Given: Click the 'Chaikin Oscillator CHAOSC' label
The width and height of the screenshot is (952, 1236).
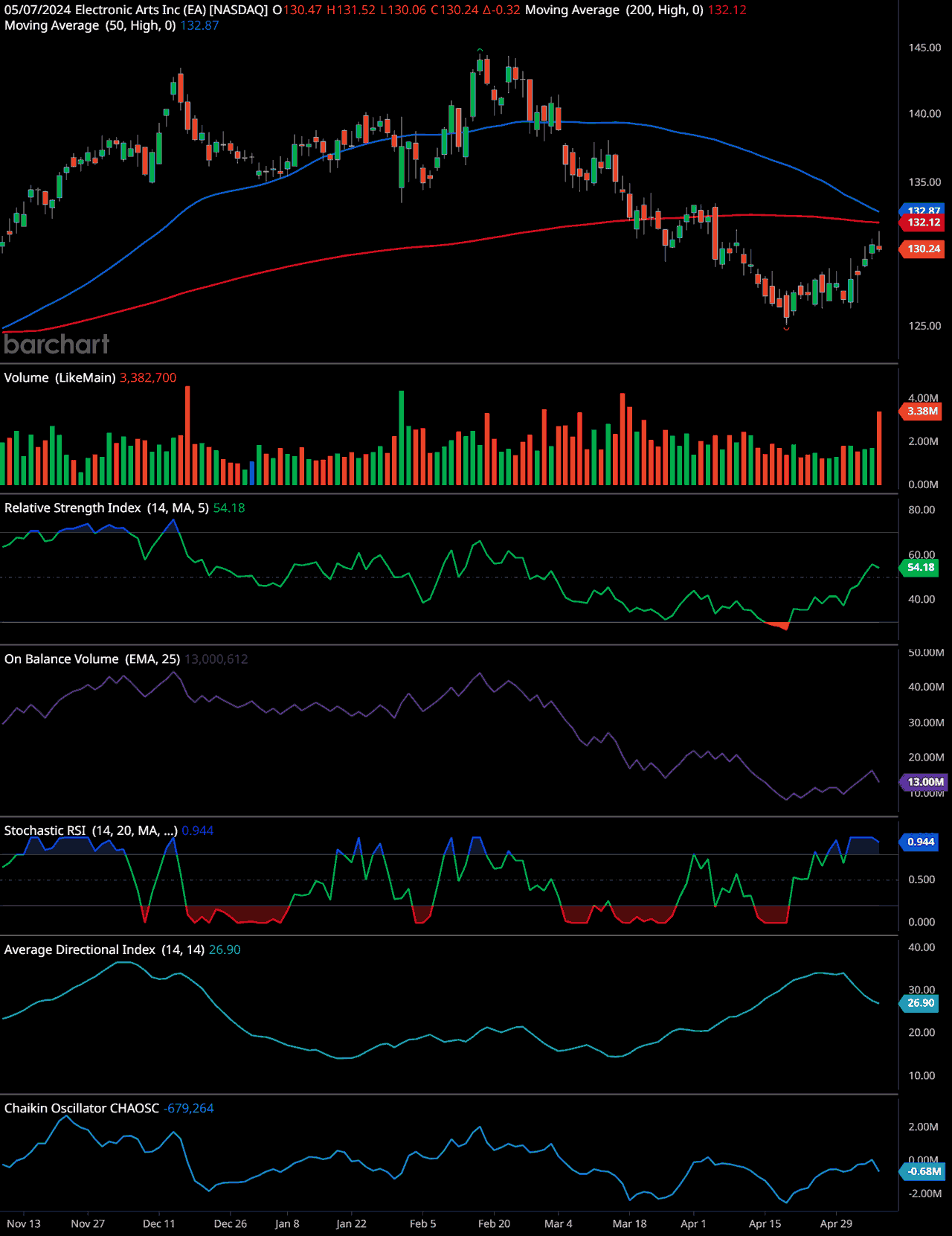Looking at the screenshot, I should click(82, 1108).
